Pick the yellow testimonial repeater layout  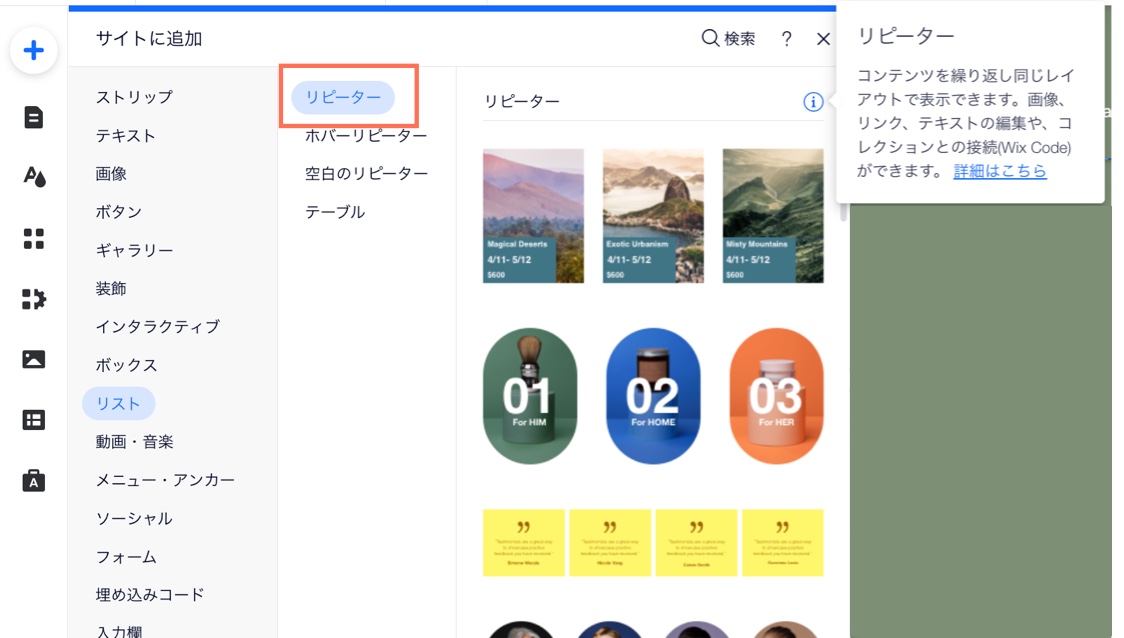653,542
